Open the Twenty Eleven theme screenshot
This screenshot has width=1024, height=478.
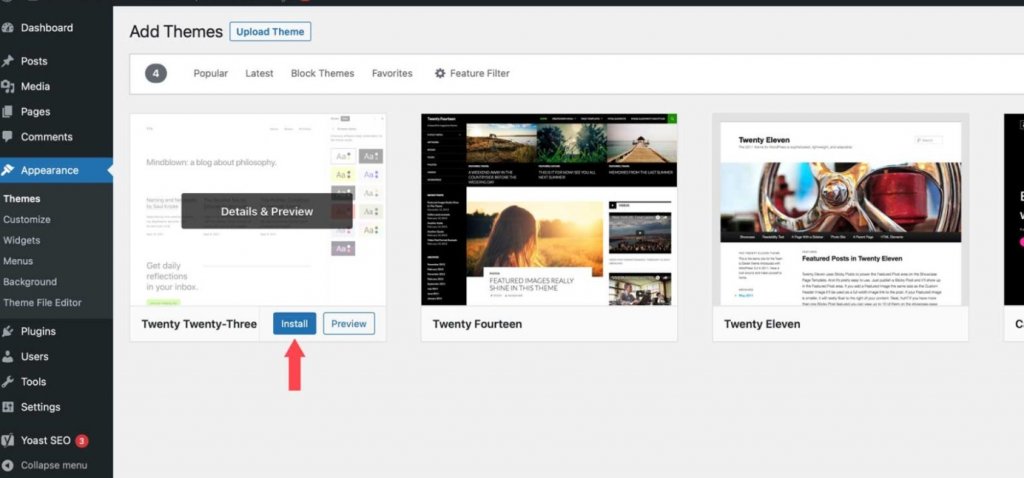[x=840, y=210]
